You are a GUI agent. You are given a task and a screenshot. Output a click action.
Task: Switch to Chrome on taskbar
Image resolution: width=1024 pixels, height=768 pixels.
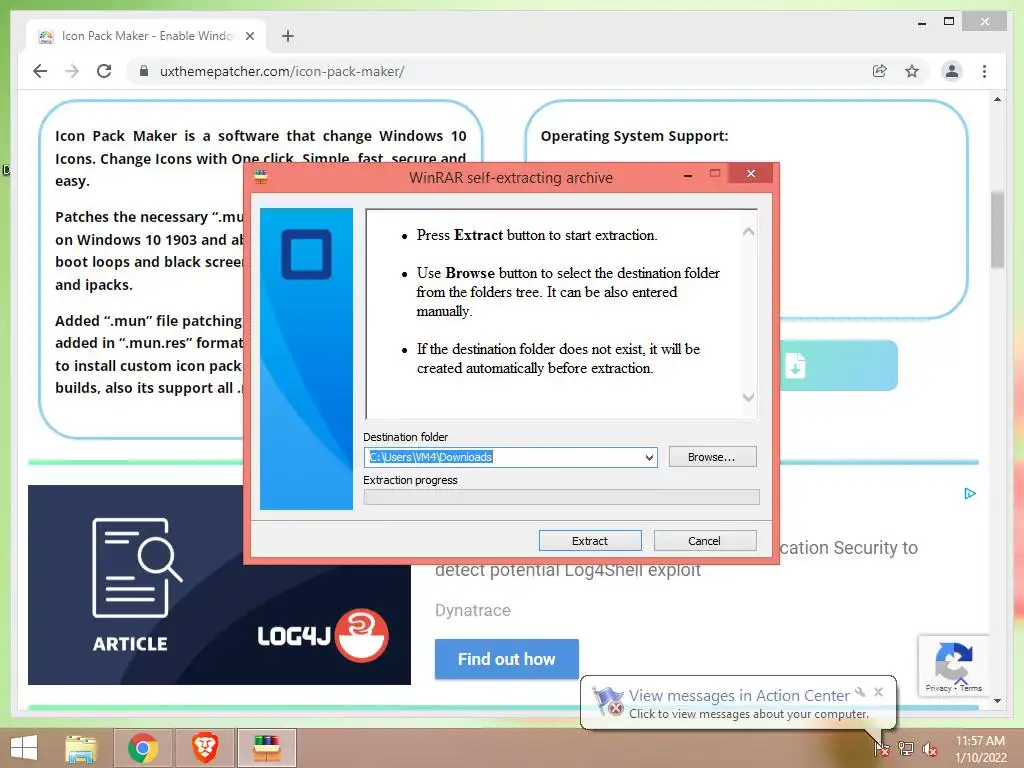click(x=142, y=748)
